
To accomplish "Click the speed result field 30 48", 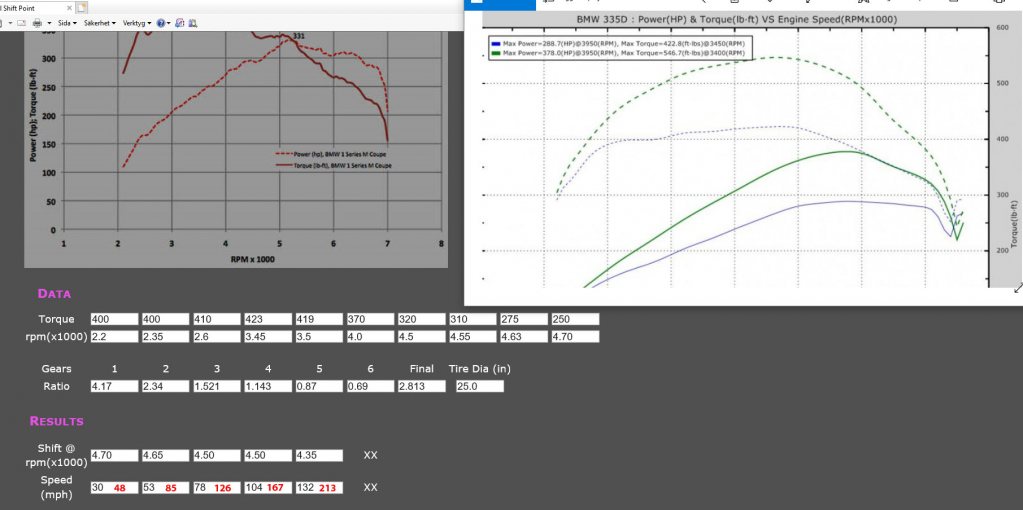I will [115, 487].
